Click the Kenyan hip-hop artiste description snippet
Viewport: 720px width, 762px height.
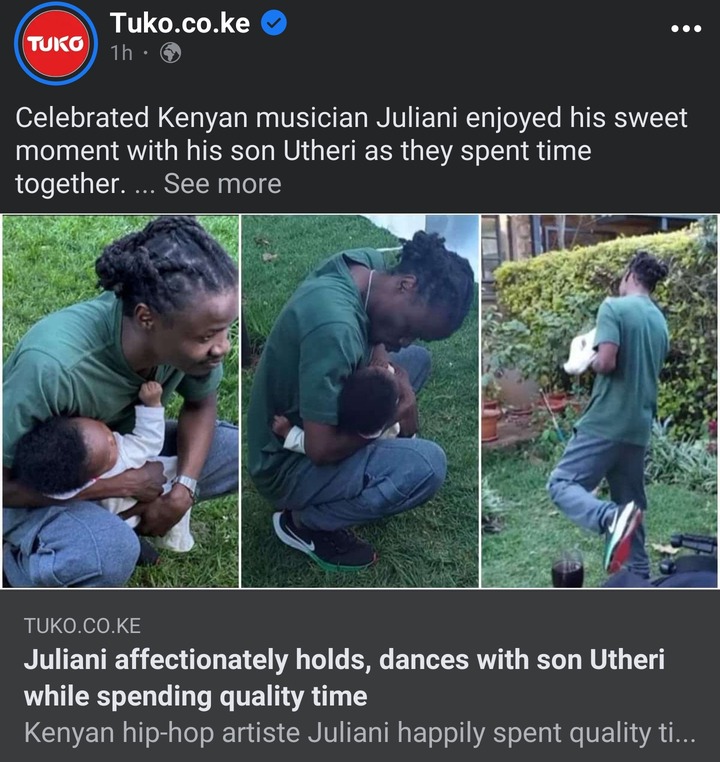[x=360, y=733]
